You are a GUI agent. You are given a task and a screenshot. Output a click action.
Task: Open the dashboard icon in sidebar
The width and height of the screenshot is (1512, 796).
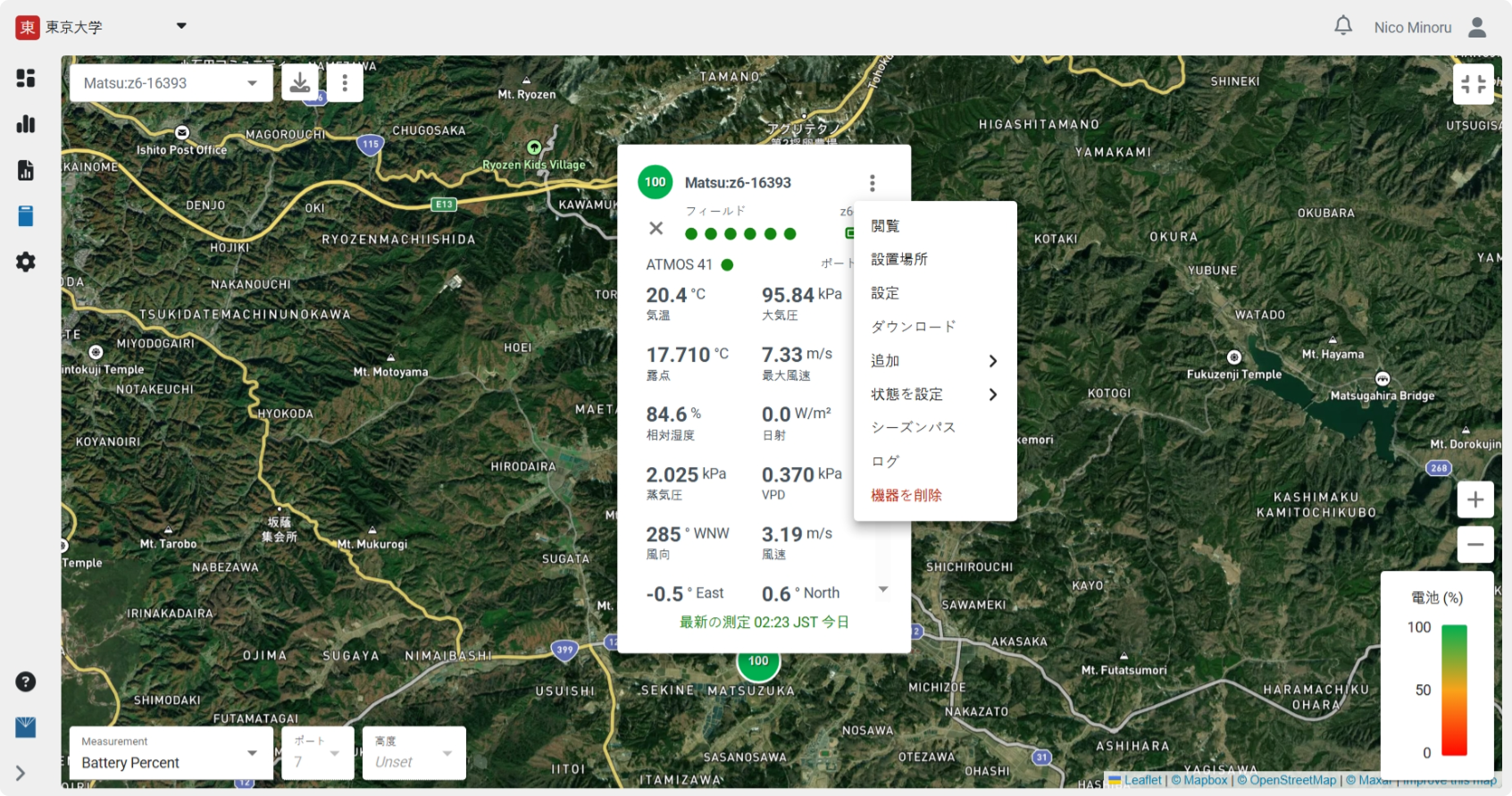click(x=26, y=79)
